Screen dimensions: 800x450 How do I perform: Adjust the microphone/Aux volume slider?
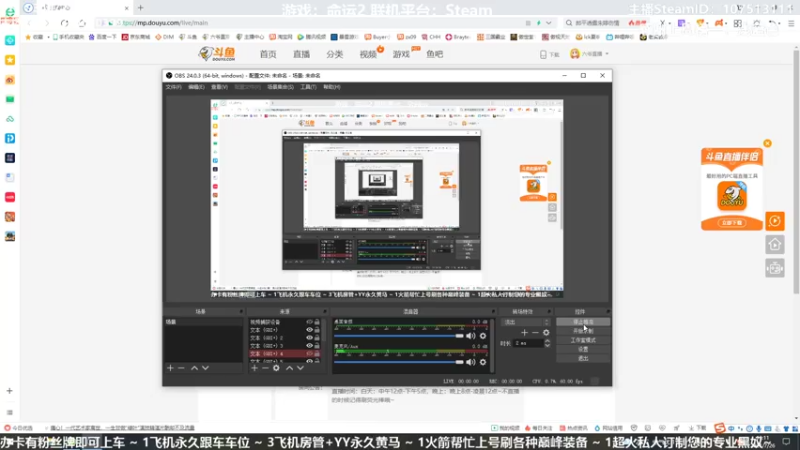point(398,362)
